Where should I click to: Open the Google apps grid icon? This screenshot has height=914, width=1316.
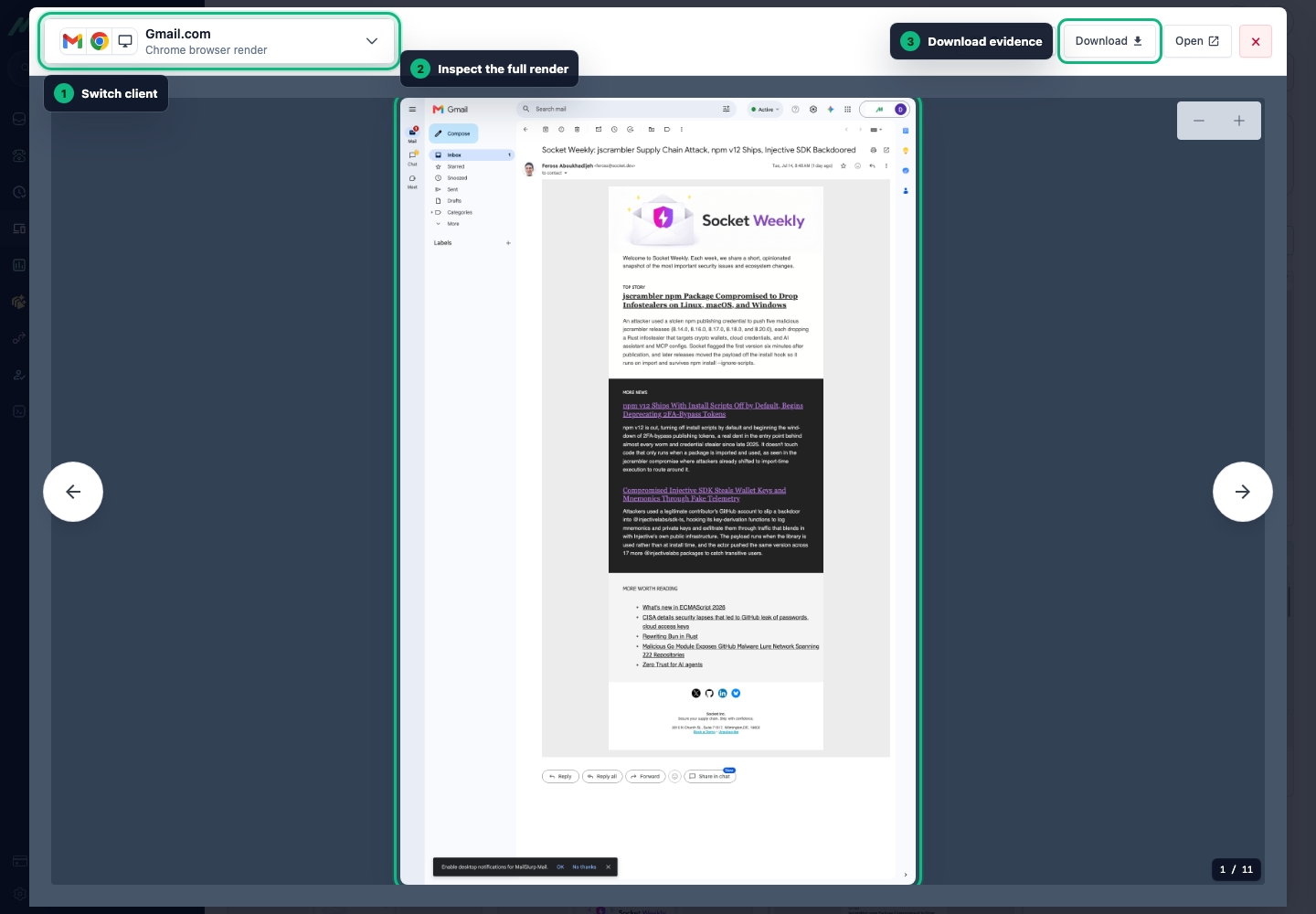pyautogui.click(x=848, y=109)
